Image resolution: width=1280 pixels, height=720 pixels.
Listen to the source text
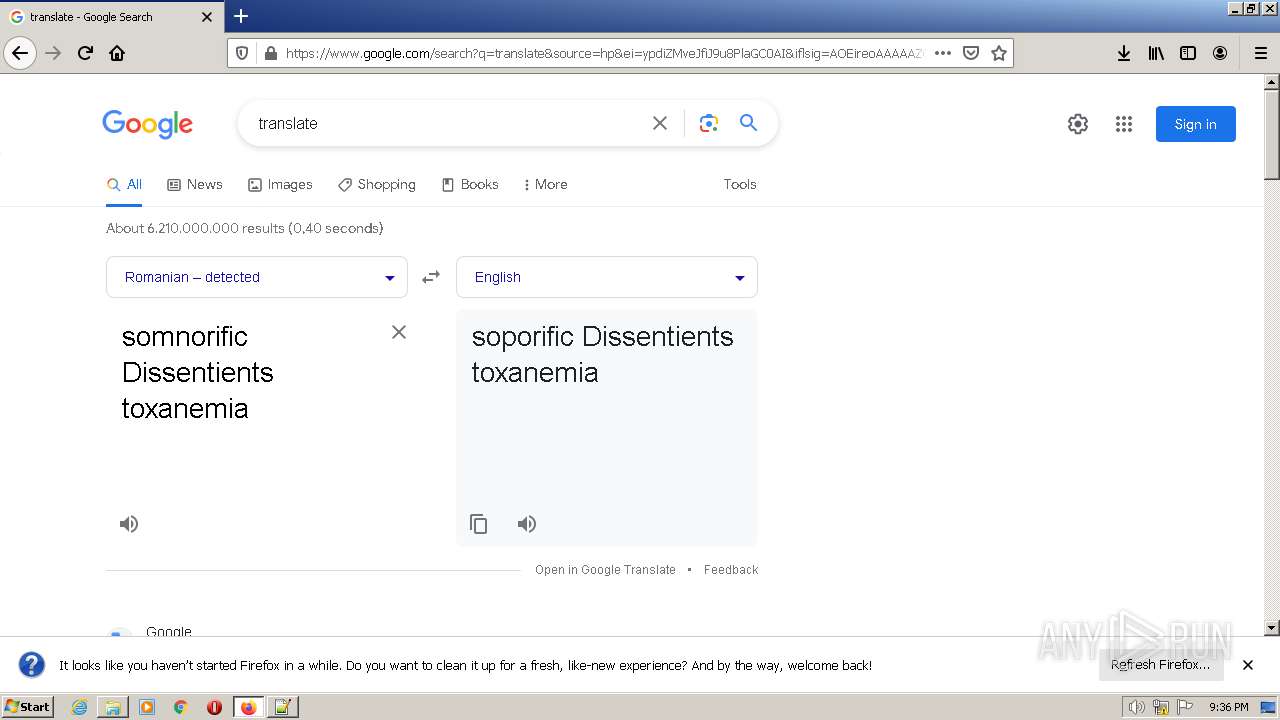point(129,524)
